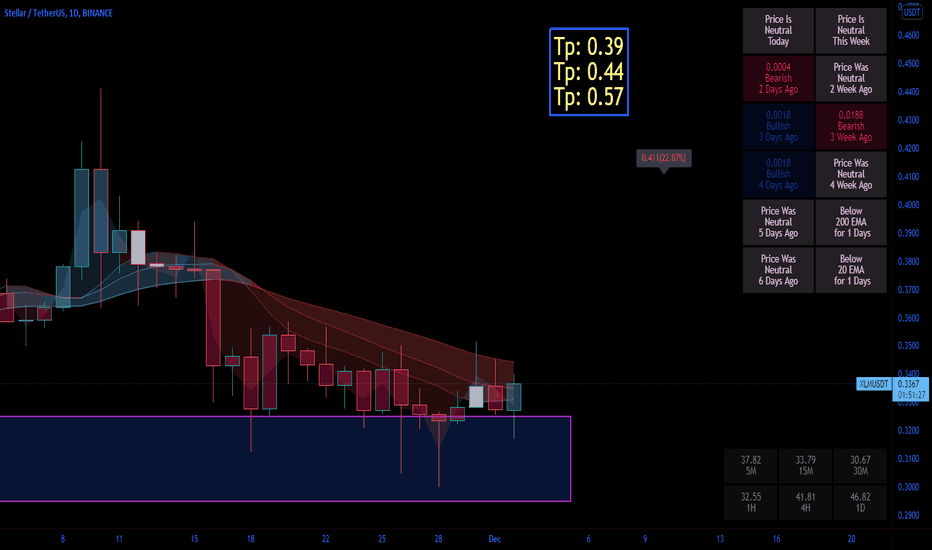The image size is (932, 550).
Task: Select the 'Price Was Neutral 6 Days Ago' cell
Action: 778,270
